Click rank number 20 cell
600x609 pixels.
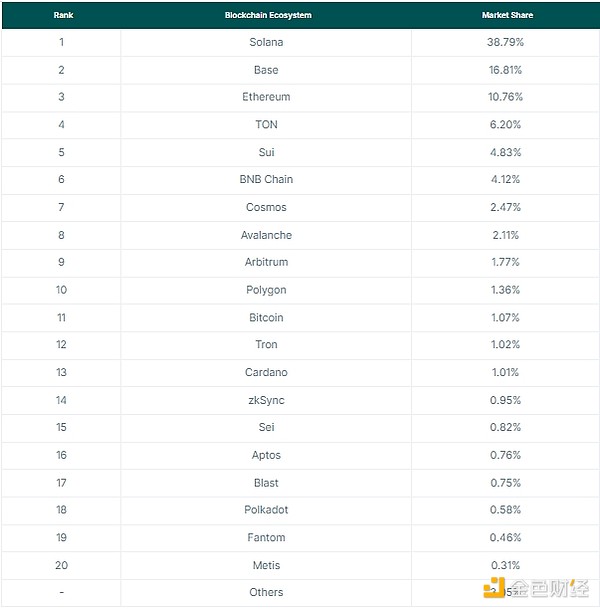pyautogui.click(x=62, y=565)
